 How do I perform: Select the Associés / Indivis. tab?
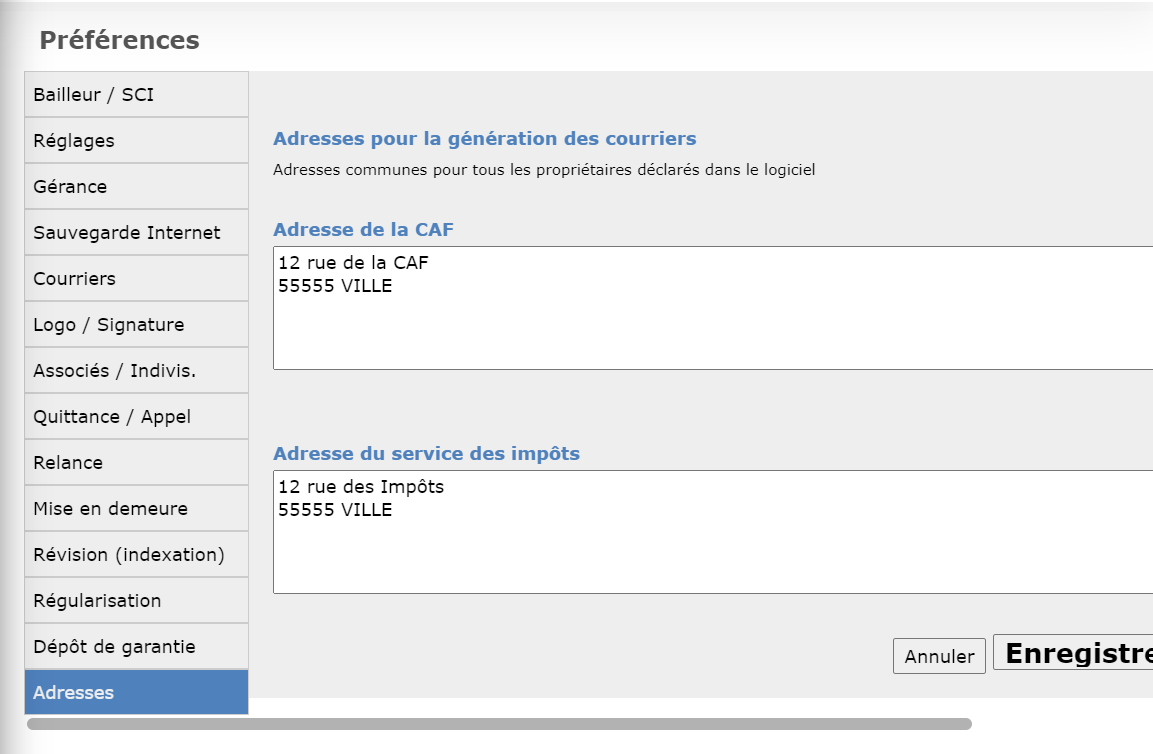[x=136, y=371]
